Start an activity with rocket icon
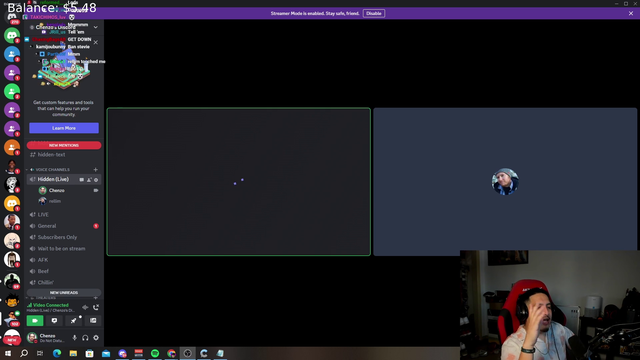This screenshot has height=360, width=640. tap(73, 321)
